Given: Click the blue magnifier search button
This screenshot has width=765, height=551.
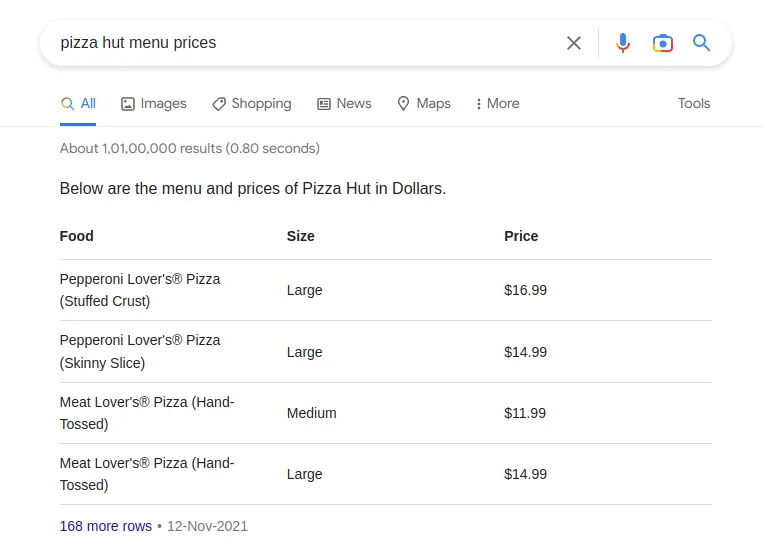Looking at the screenshot, I should pyautogui.click(x=701, y=43).
